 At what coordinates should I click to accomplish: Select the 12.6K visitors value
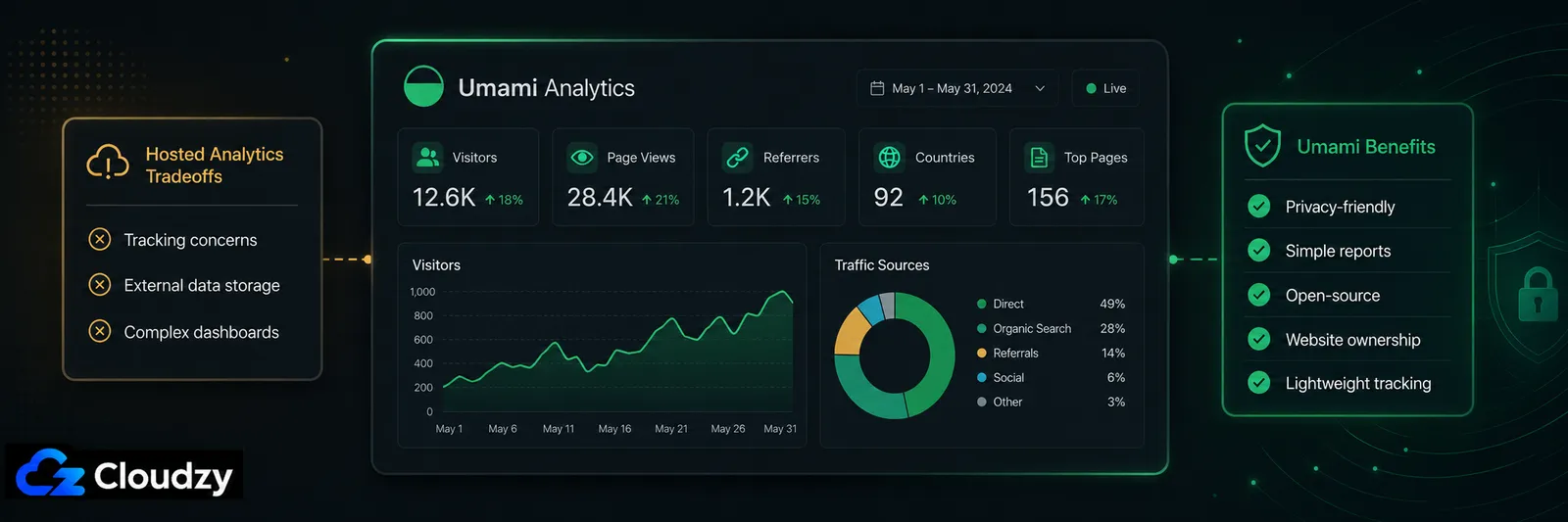(444, 198)
